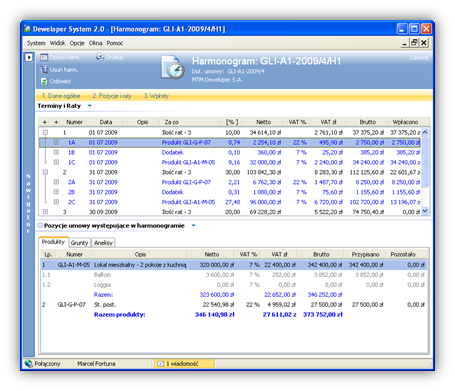Click the Produkt GLI-G-P-07 link in row 1A
This screenshot has width=455, height=391.
coord(186,142)
